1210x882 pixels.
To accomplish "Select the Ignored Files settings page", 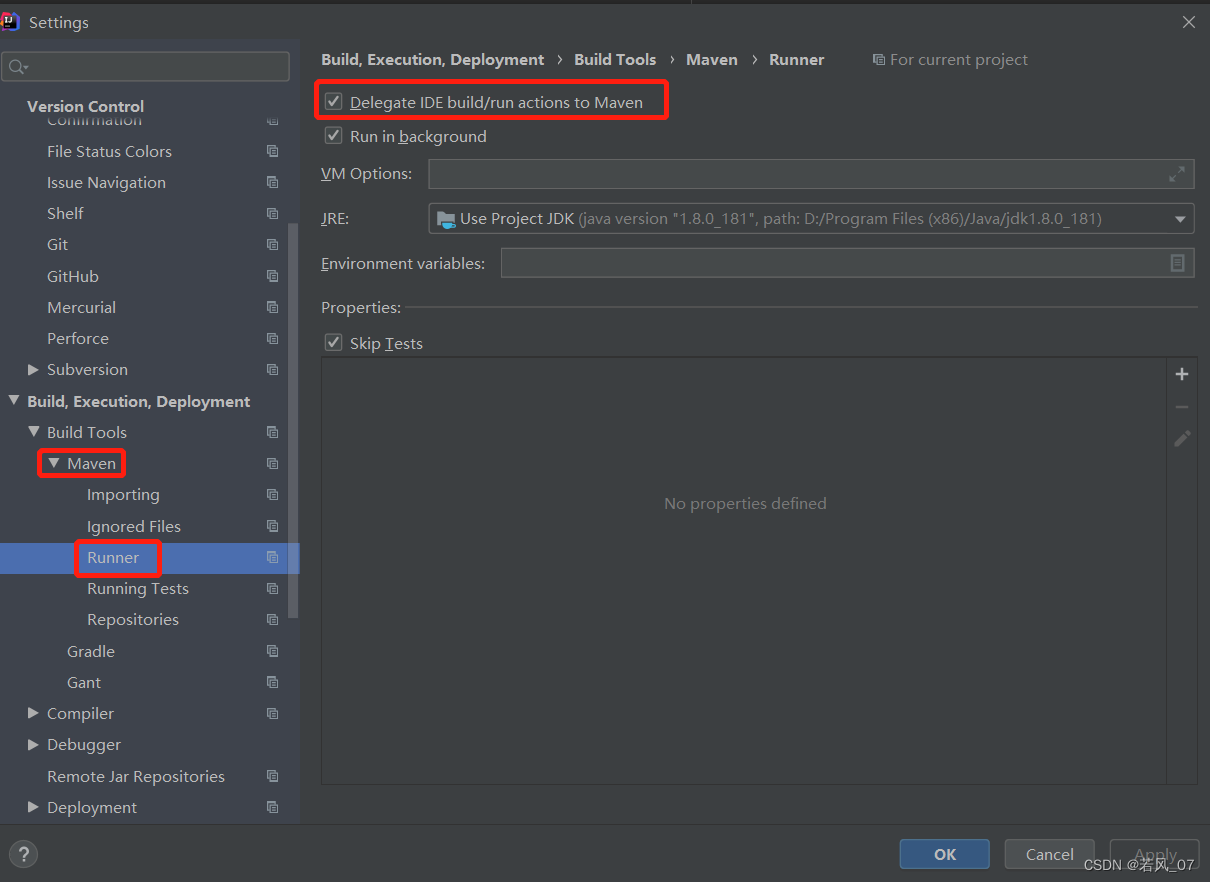I will 134,526.
